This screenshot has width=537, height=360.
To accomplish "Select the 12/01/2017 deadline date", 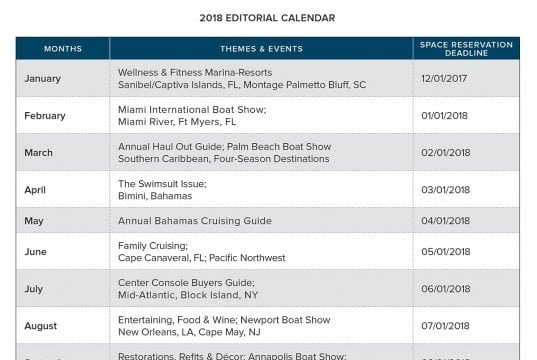I will click(x=444, y=78).
